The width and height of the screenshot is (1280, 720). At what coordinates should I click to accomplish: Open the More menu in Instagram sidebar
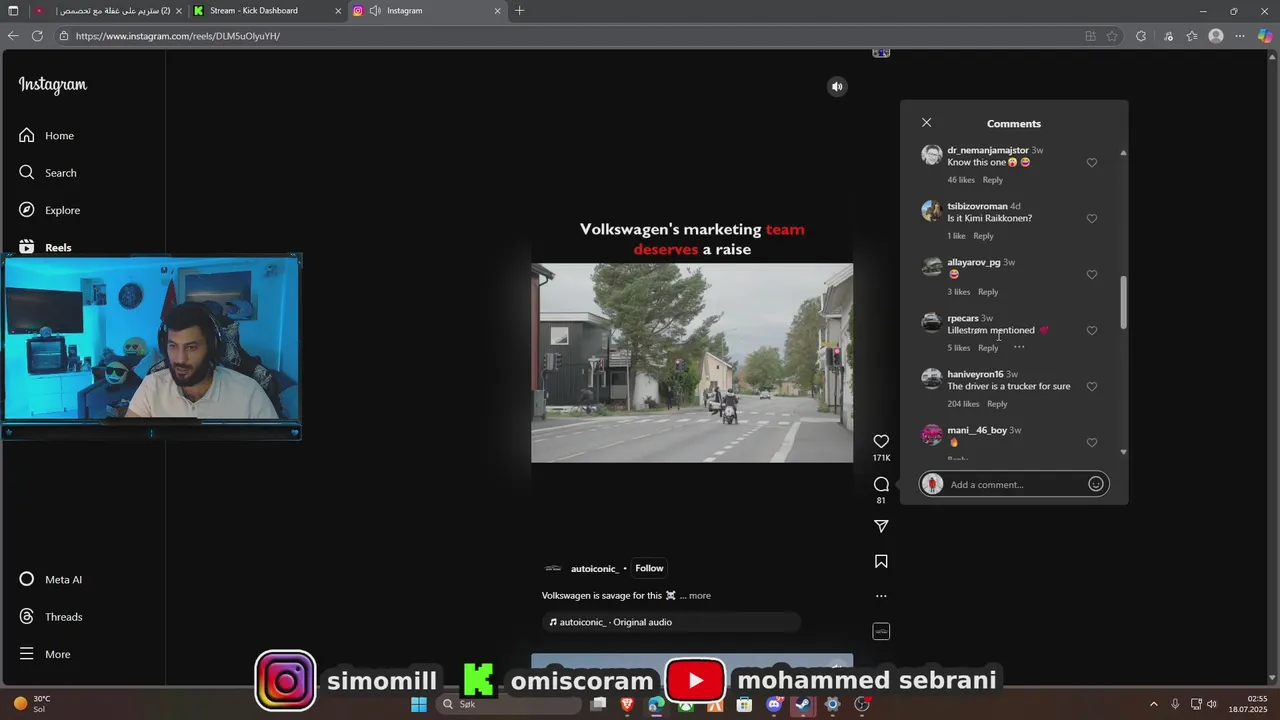tap(46, 654)
